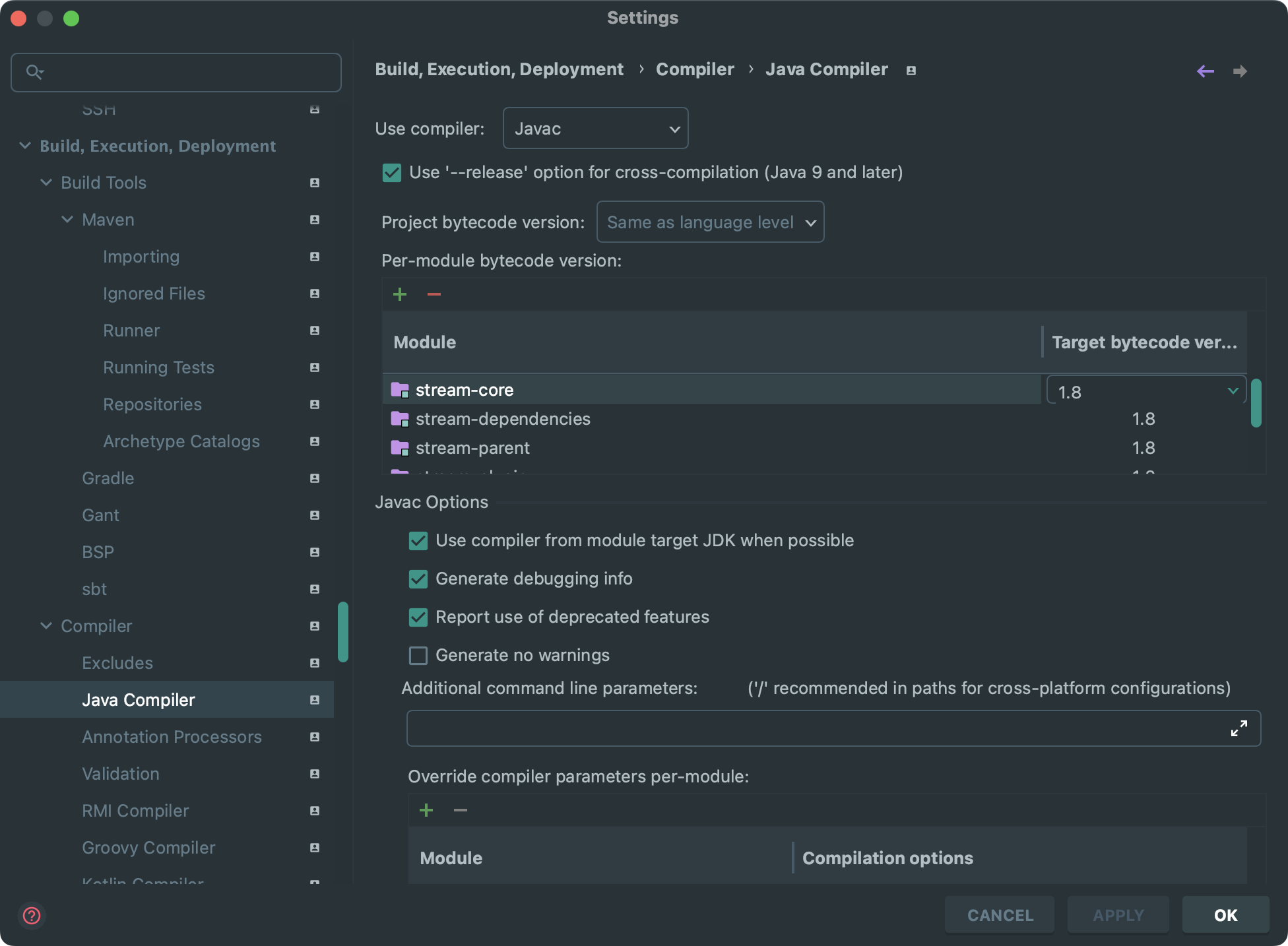Image resolution: width=1288 pixels, height=946 pixels.
Task: Click the settings search magnifier icon
Action: point(34,72)
